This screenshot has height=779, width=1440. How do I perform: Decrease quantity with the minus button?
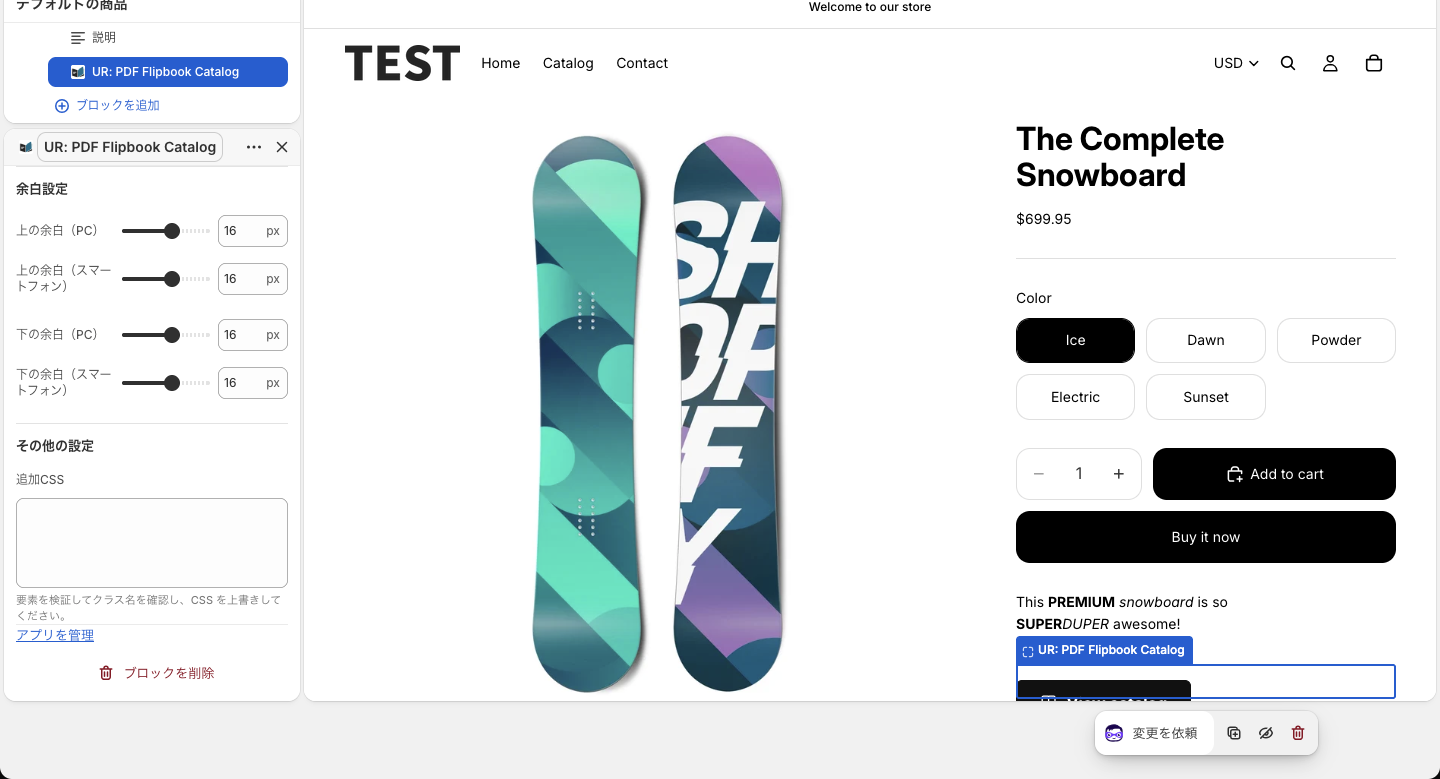pyautogui.click(x=1039, y=474)
